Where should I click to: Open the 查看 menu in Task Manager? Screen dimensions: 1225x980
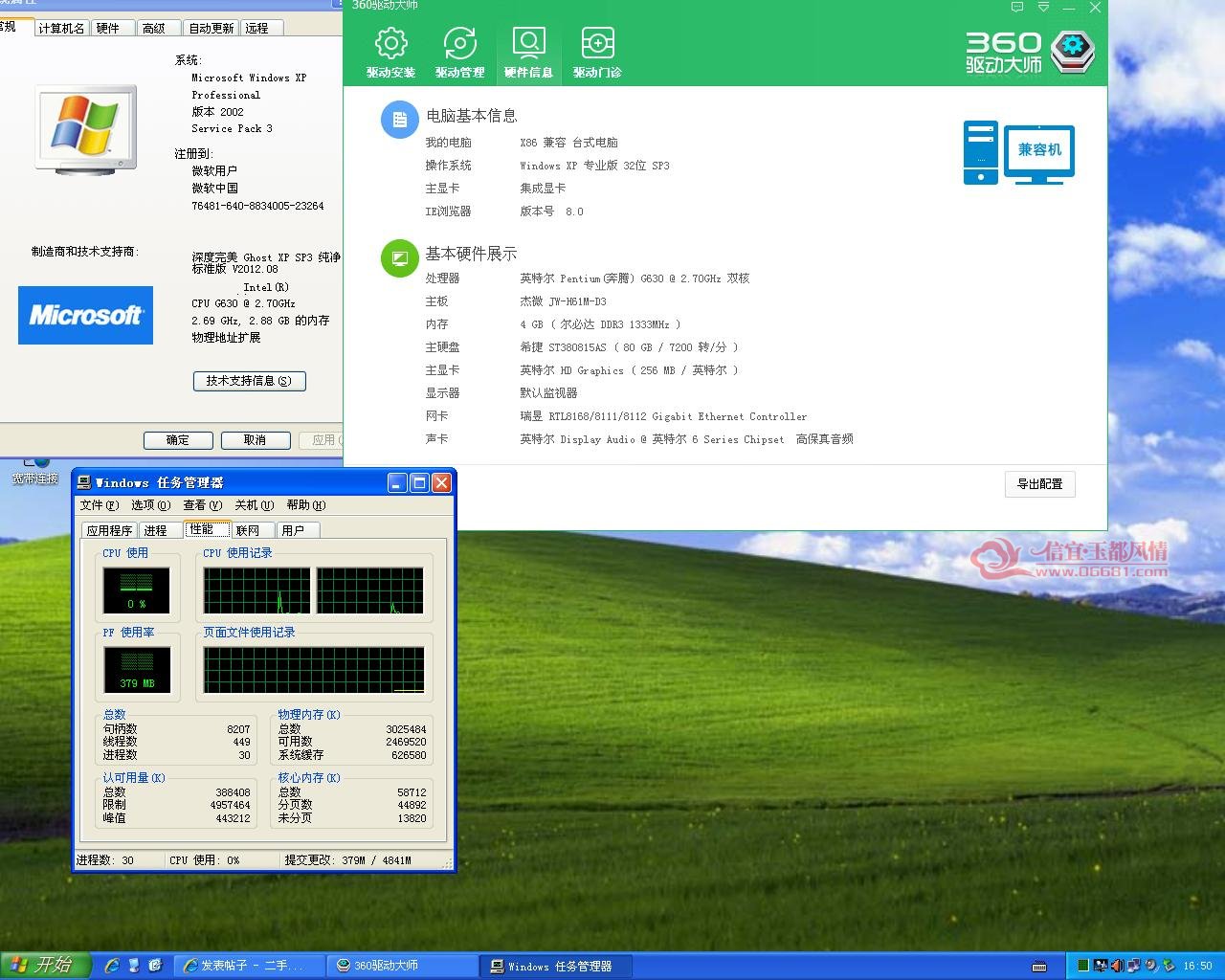coord(203,505)
